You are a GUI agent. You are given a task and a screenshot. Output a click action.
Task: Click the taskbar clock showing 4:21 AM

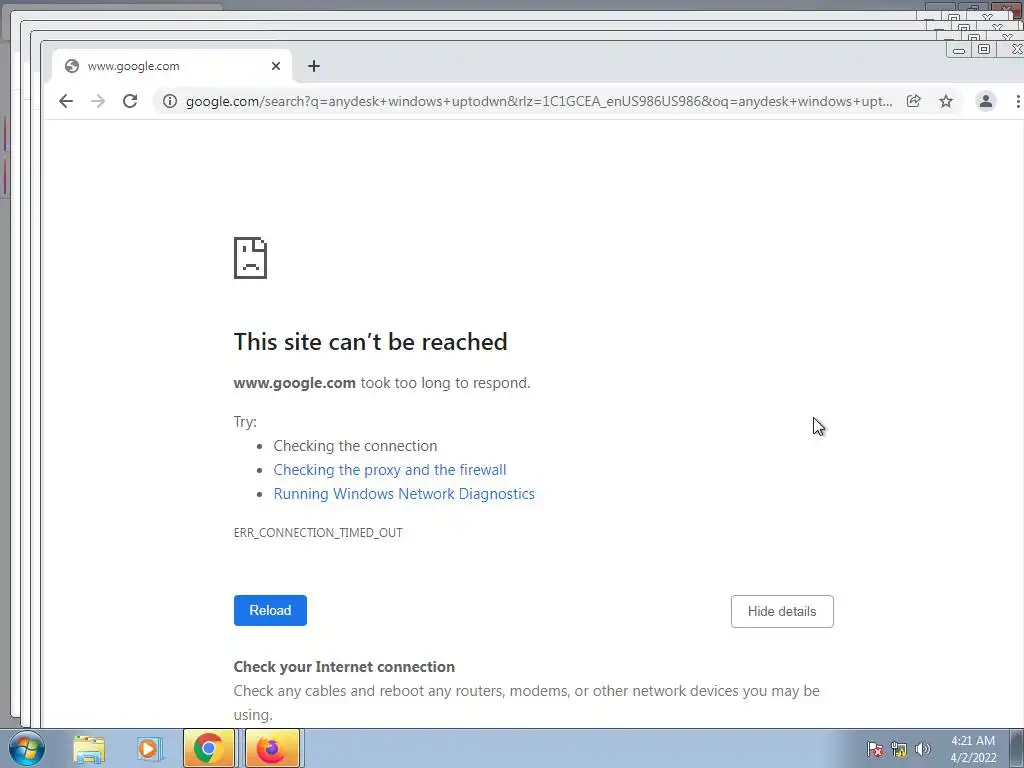tap(973, 749)
